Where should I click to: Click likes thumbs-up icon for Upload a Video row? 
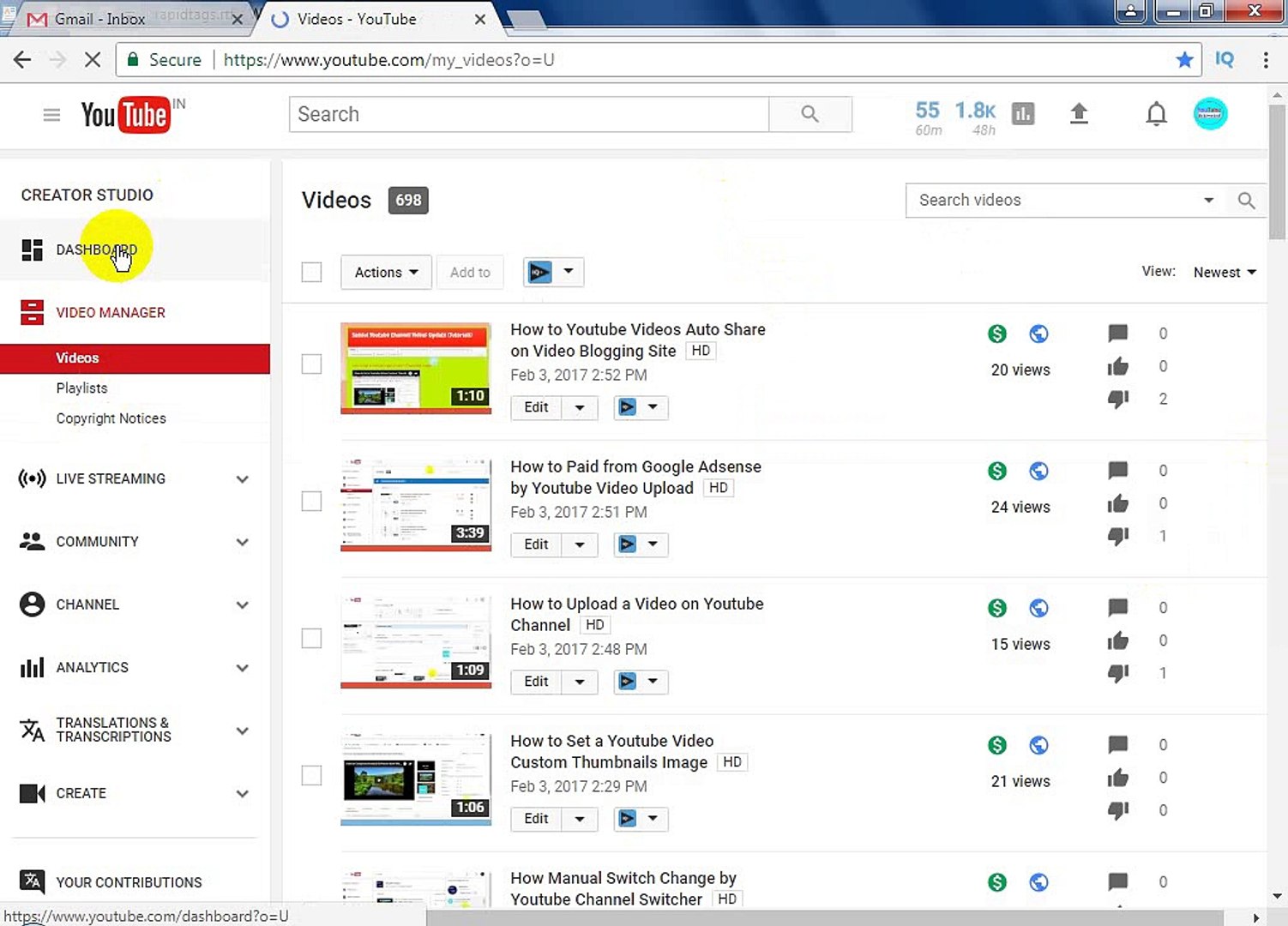point(1117,640)
